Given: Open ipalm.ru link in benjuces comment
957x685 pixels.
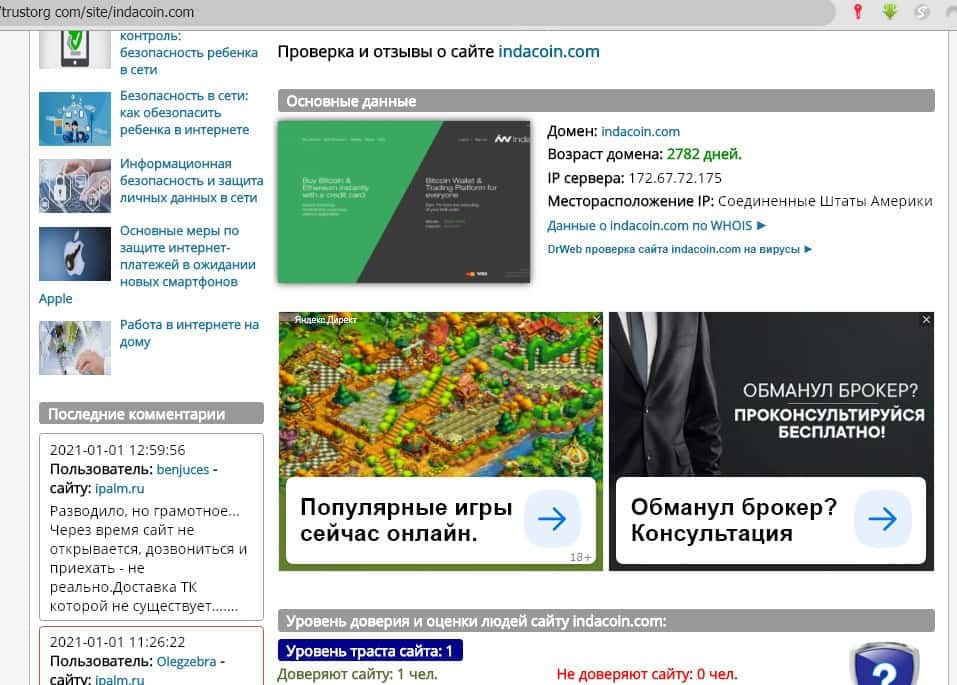Looking at the screenshot, I should coord(119,489).
